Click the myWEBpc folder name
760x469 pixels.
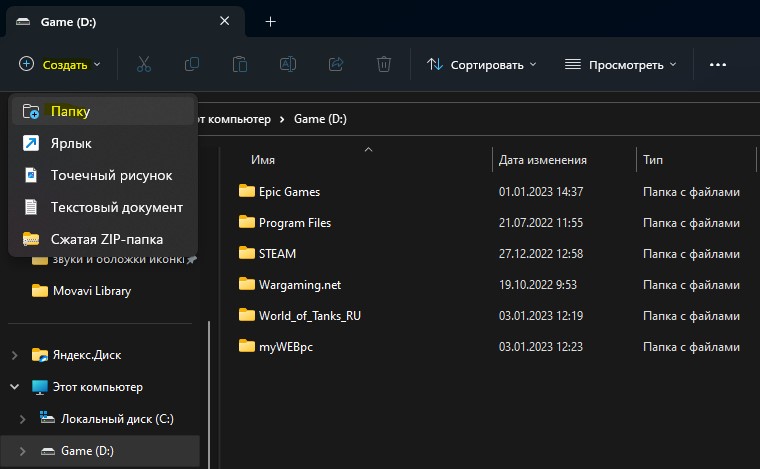(x=285, y=347)
